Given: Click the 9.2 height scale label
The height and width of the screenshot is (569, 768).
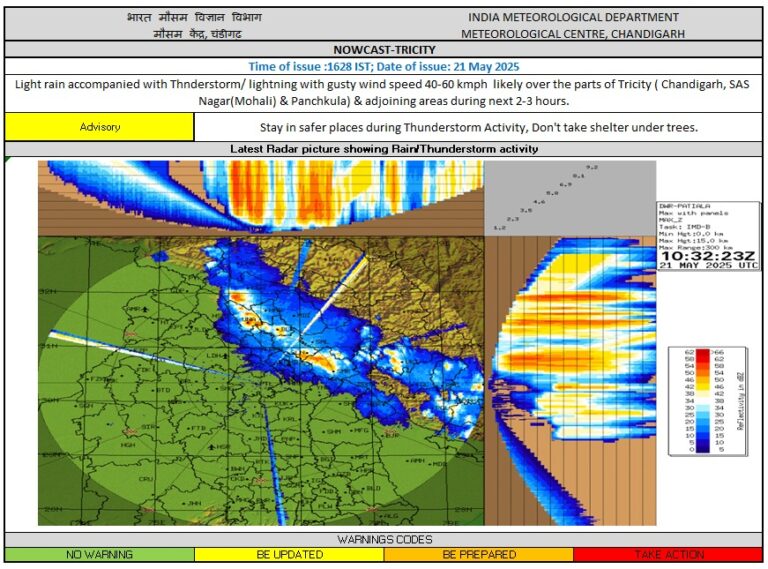Looking at the screenshot, I should [x=592, y=167].
